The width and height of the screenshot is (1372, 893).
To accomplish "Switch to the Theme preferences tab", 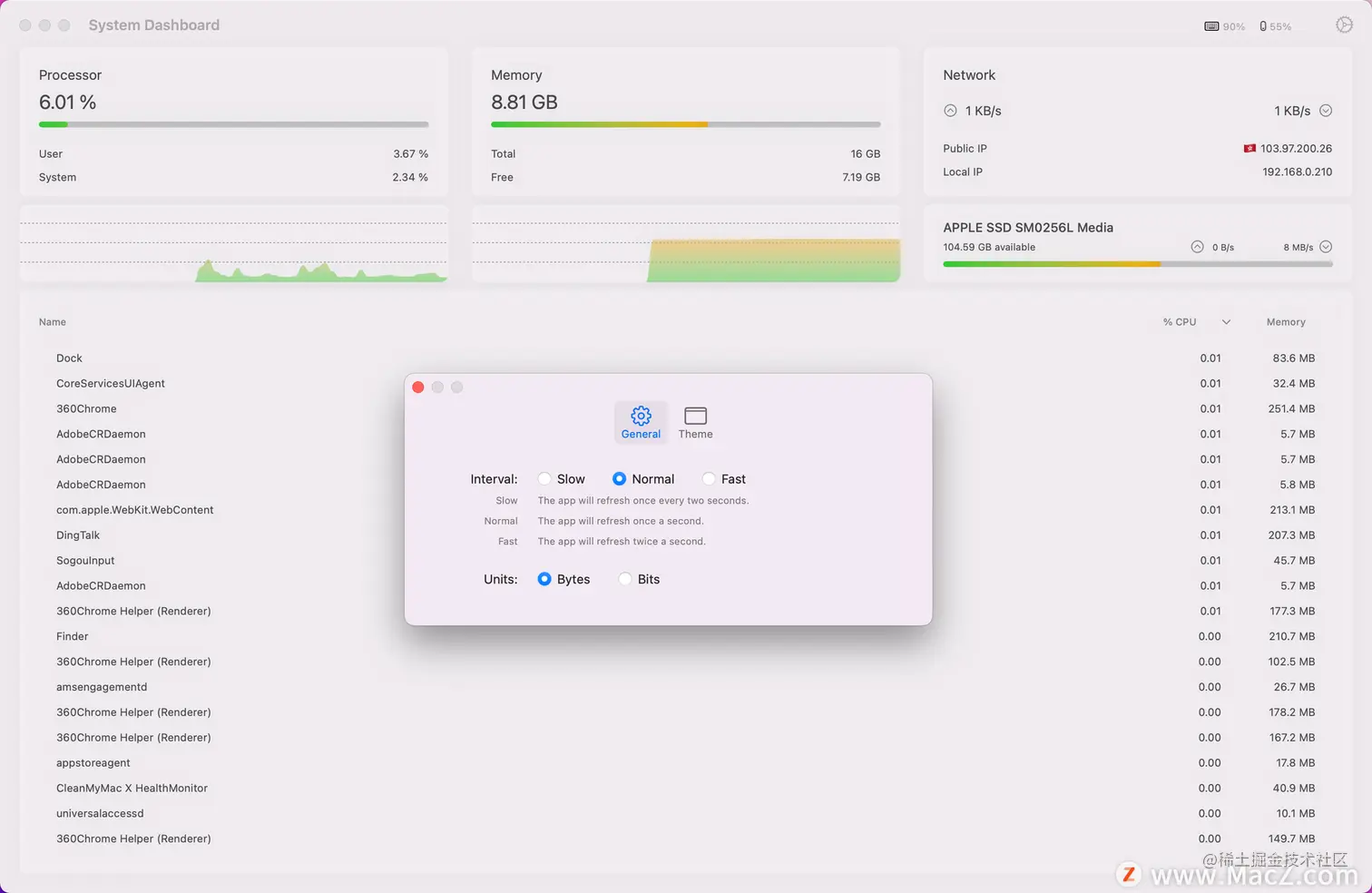I will point(696,423).
